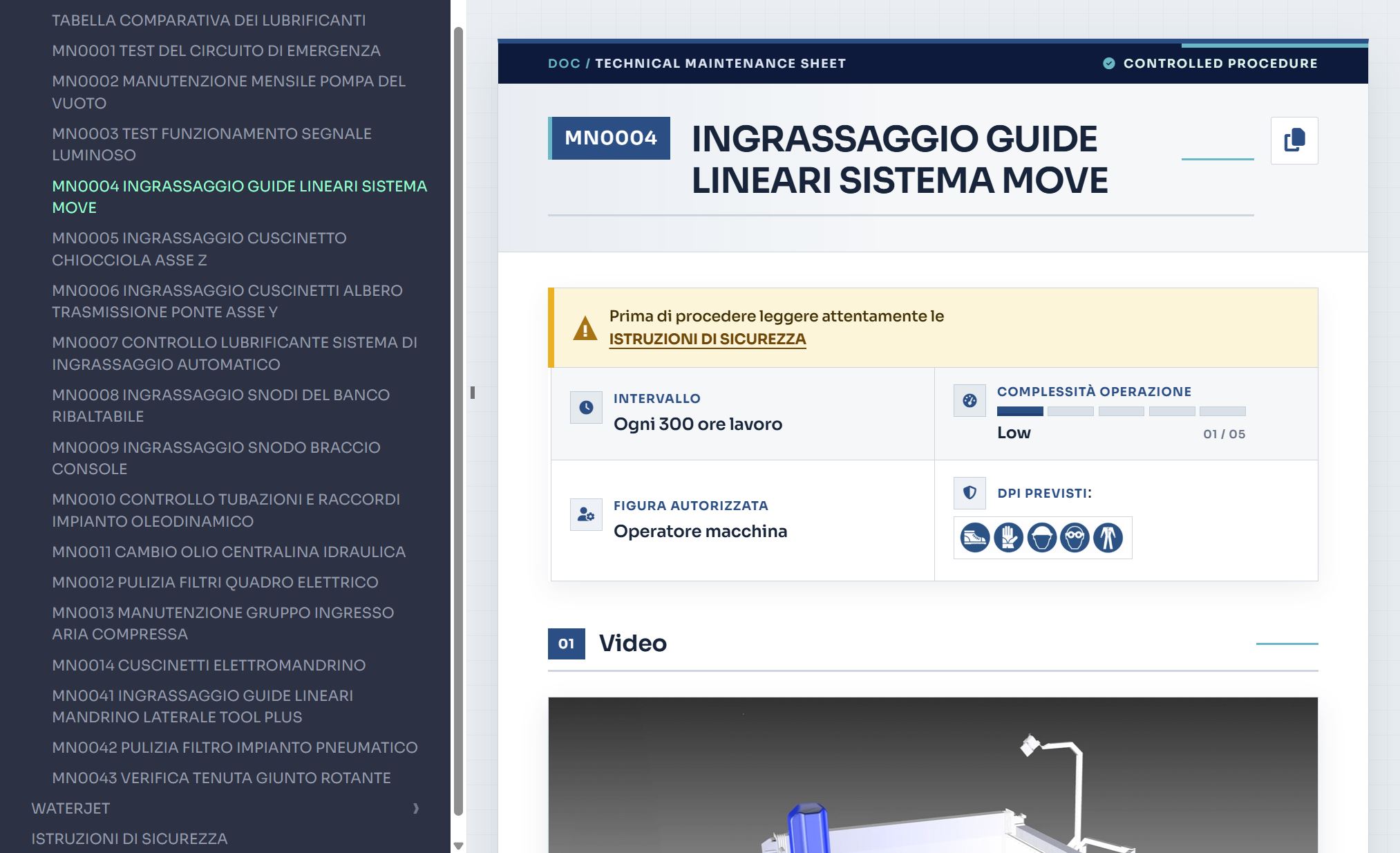Open MN0006 INGRASSAGGIO CUSCINETTI ALBERO TRASMISSIONE
The image size is (1400, 853).
pyautogui.click(x=227, y=301)
